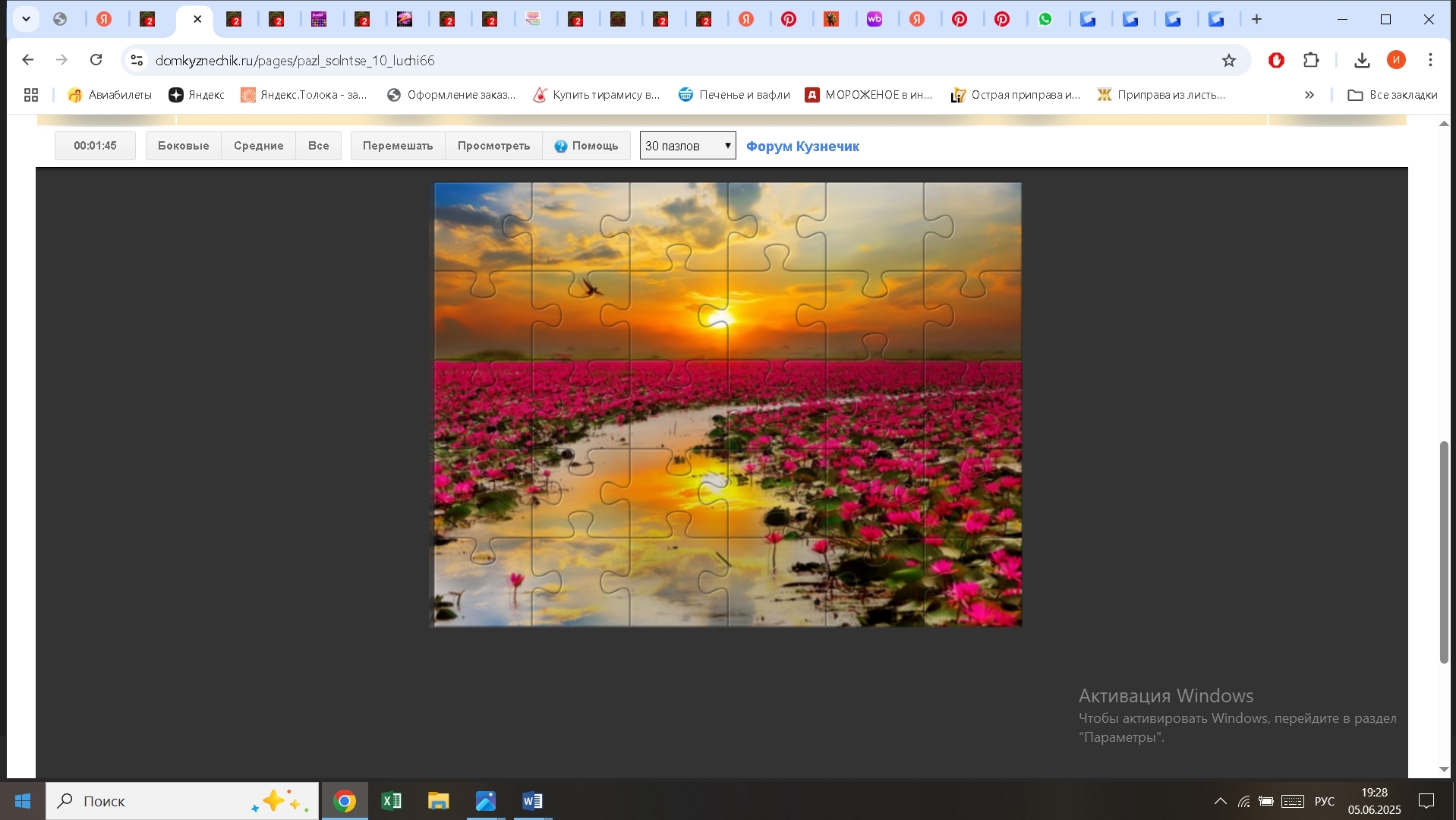Image resolution: width=1456 pixels, height=820 pixels.
Task: Go back to the previous page
Action: pos(28,60)
